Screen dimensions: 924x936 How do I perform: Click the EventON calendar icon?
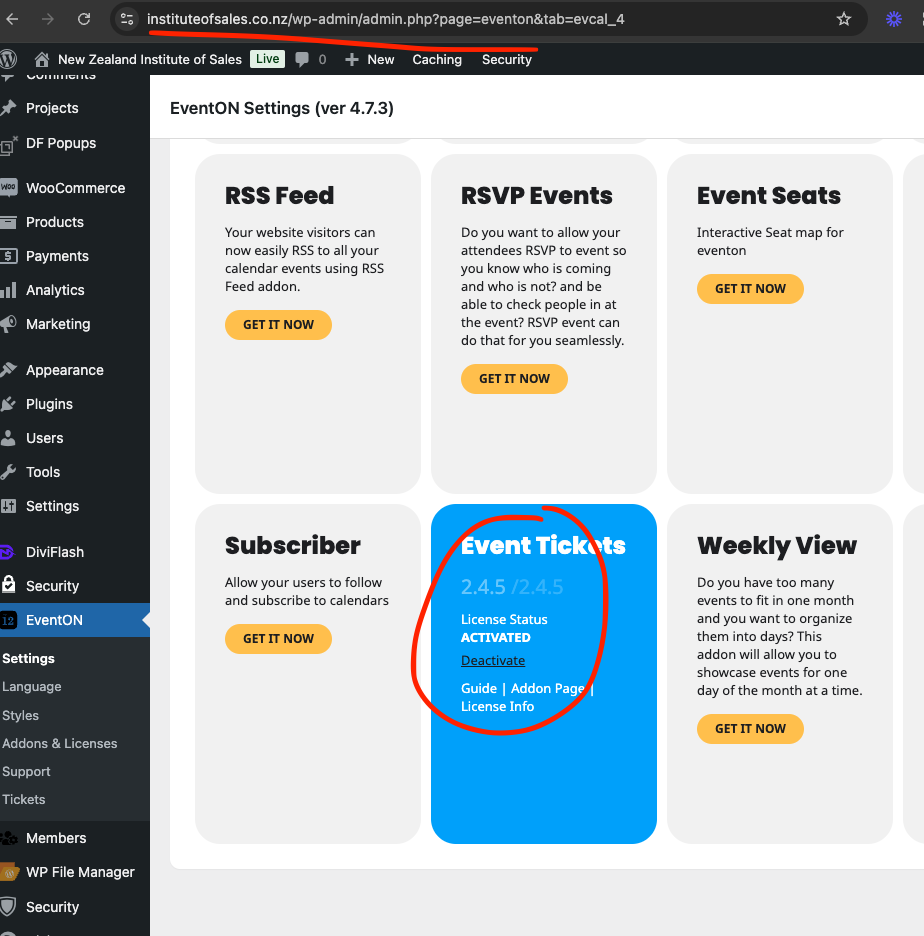[8, 620]
